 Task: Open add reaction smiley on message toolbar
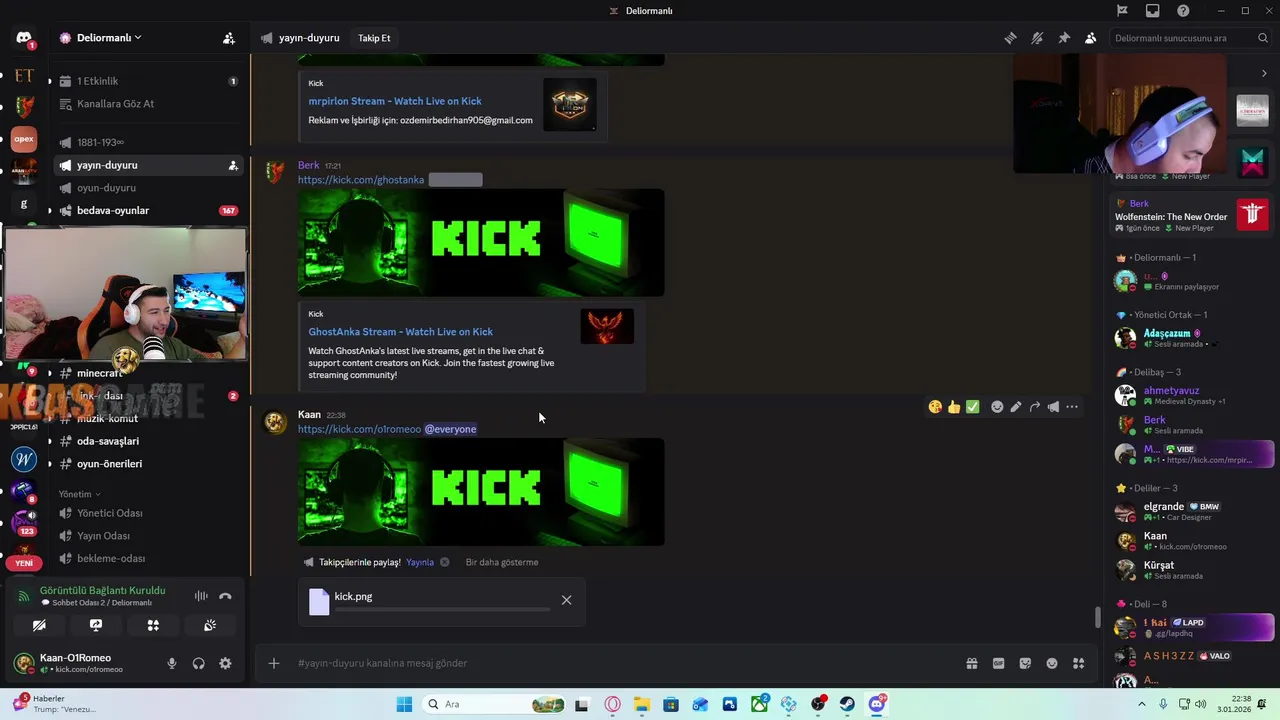pos(997,407)
